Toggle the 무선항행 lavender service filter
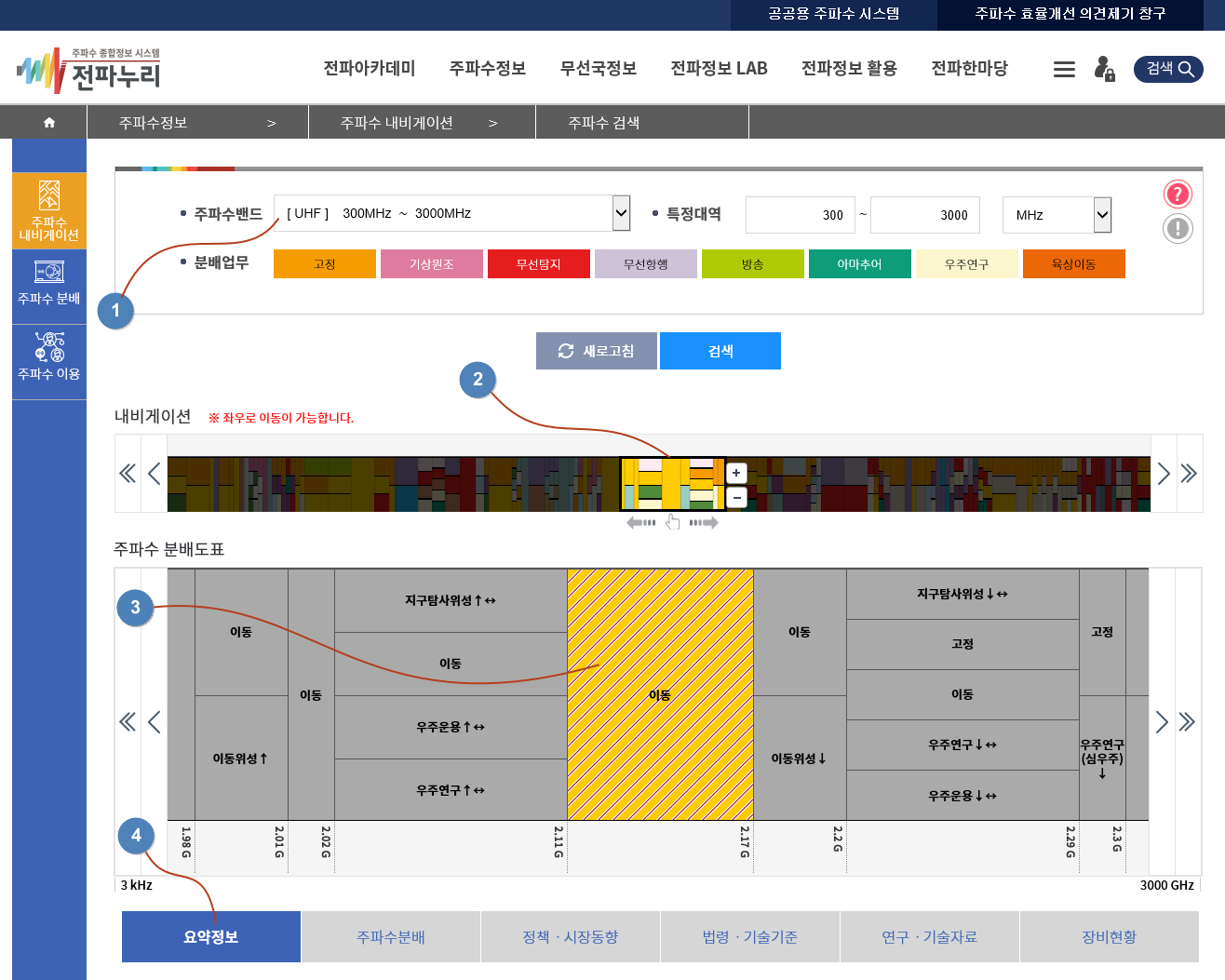This screenshot has width=1225, height=980. click(x=646, y=264)
